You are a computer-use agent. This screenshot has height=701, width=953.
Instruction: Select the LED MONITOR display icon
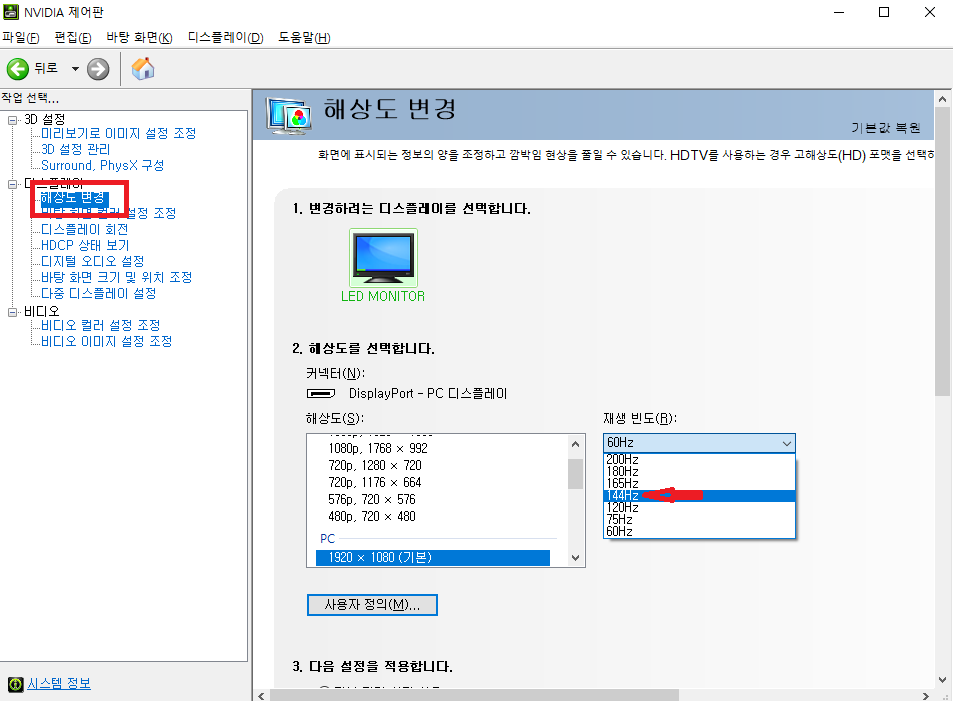tap(384, 258)
